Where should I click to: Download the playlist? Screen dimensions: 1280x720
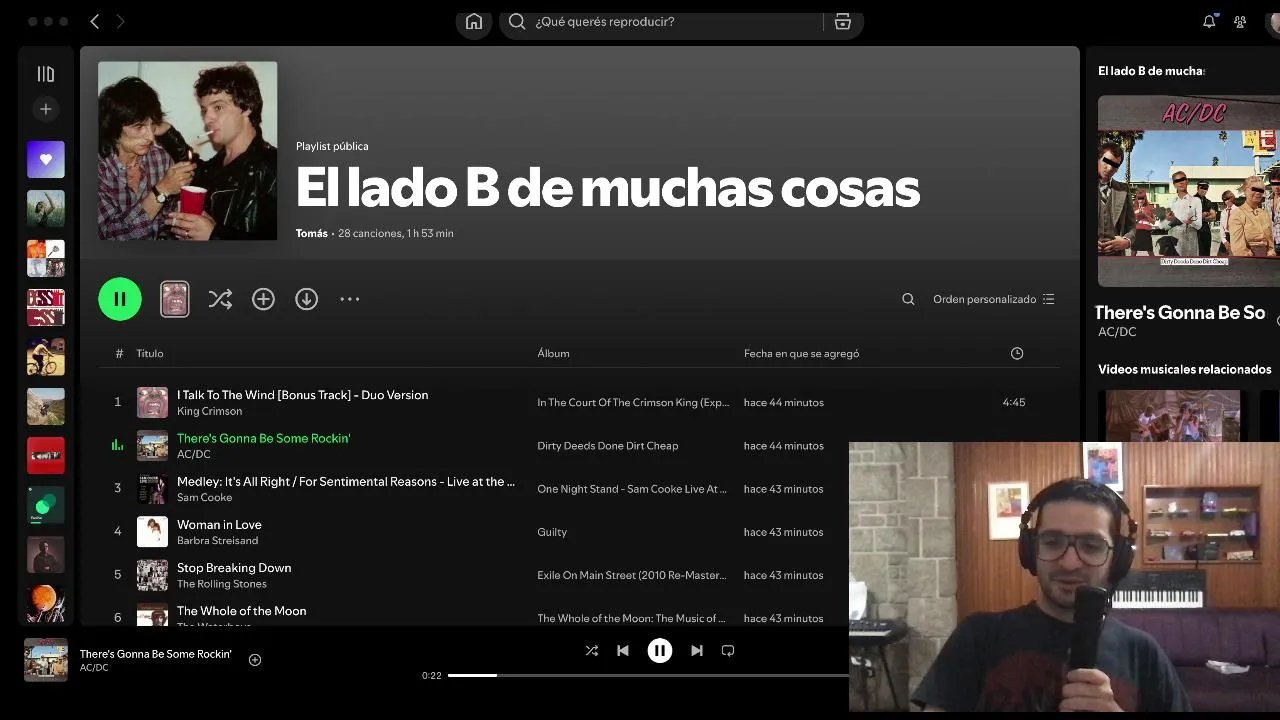coord(306,299)
